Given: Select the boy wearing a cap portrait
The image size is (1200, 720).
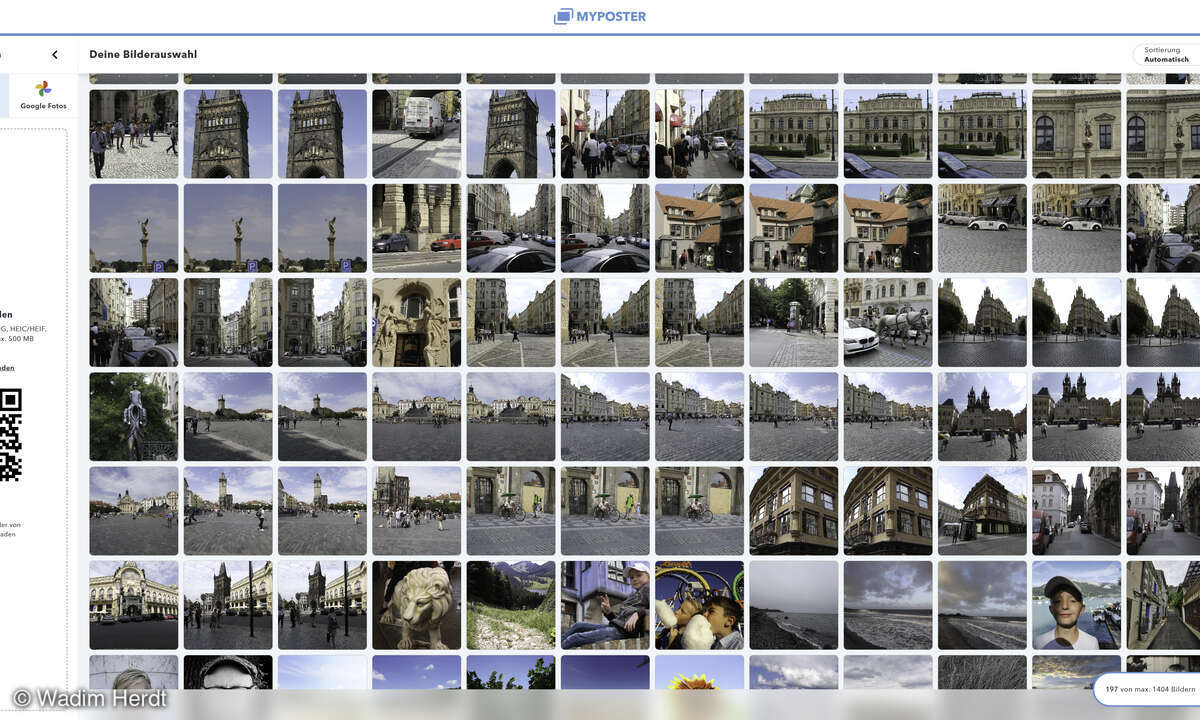Looking at the screenshot, I should tap(1075, 604).
